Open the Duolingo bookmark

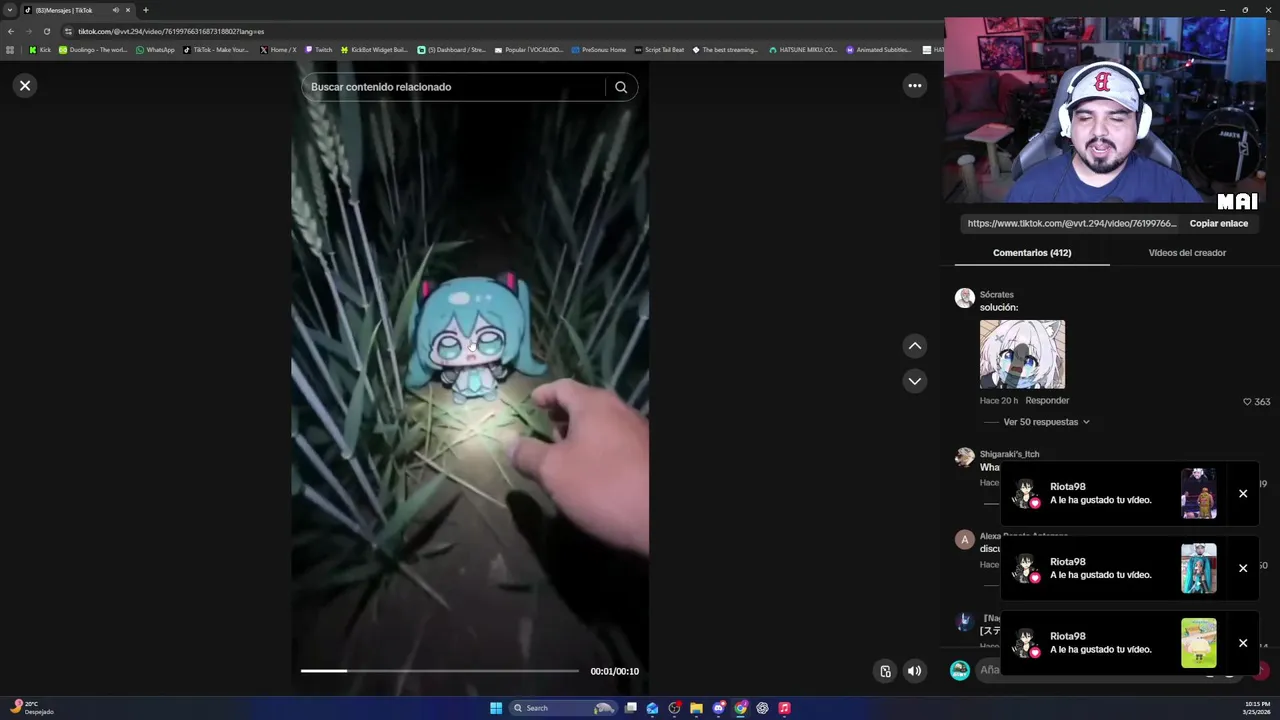click(x=93, y=50)
